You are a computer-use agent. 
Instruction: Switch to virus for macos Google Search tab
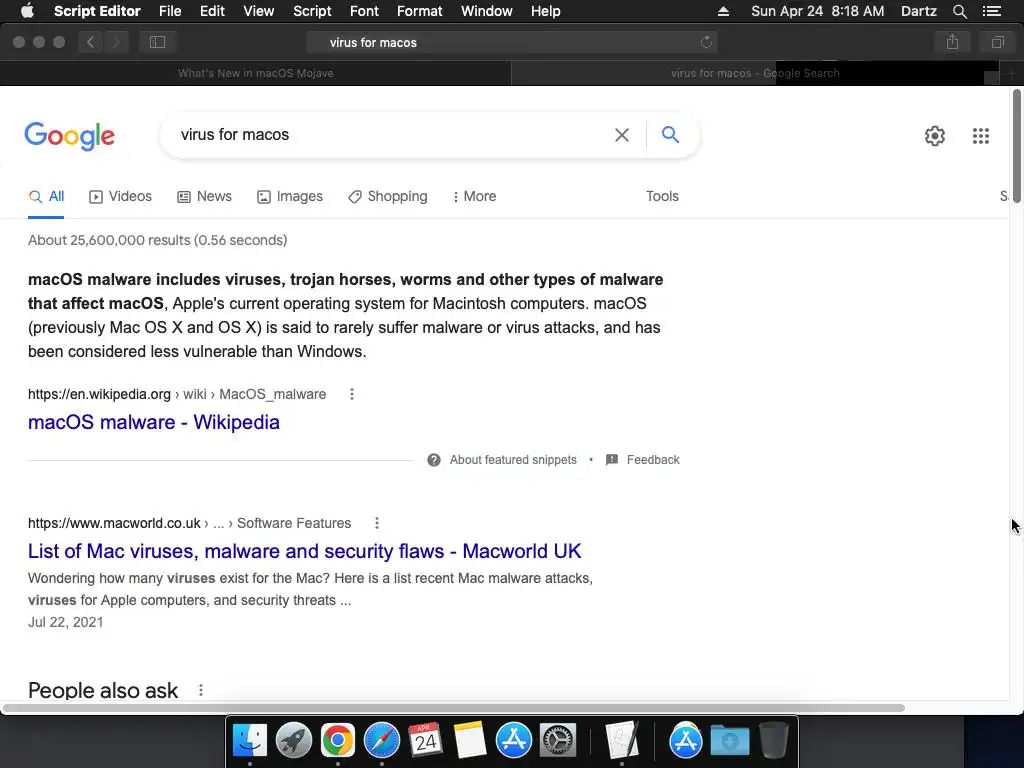755,73
